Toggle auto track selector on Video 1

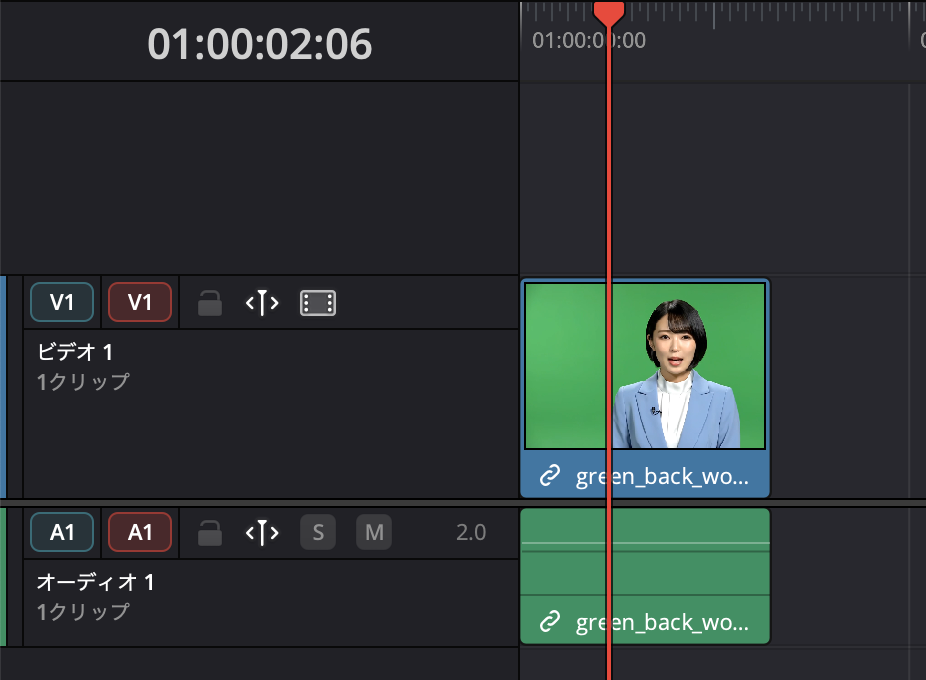262,303
